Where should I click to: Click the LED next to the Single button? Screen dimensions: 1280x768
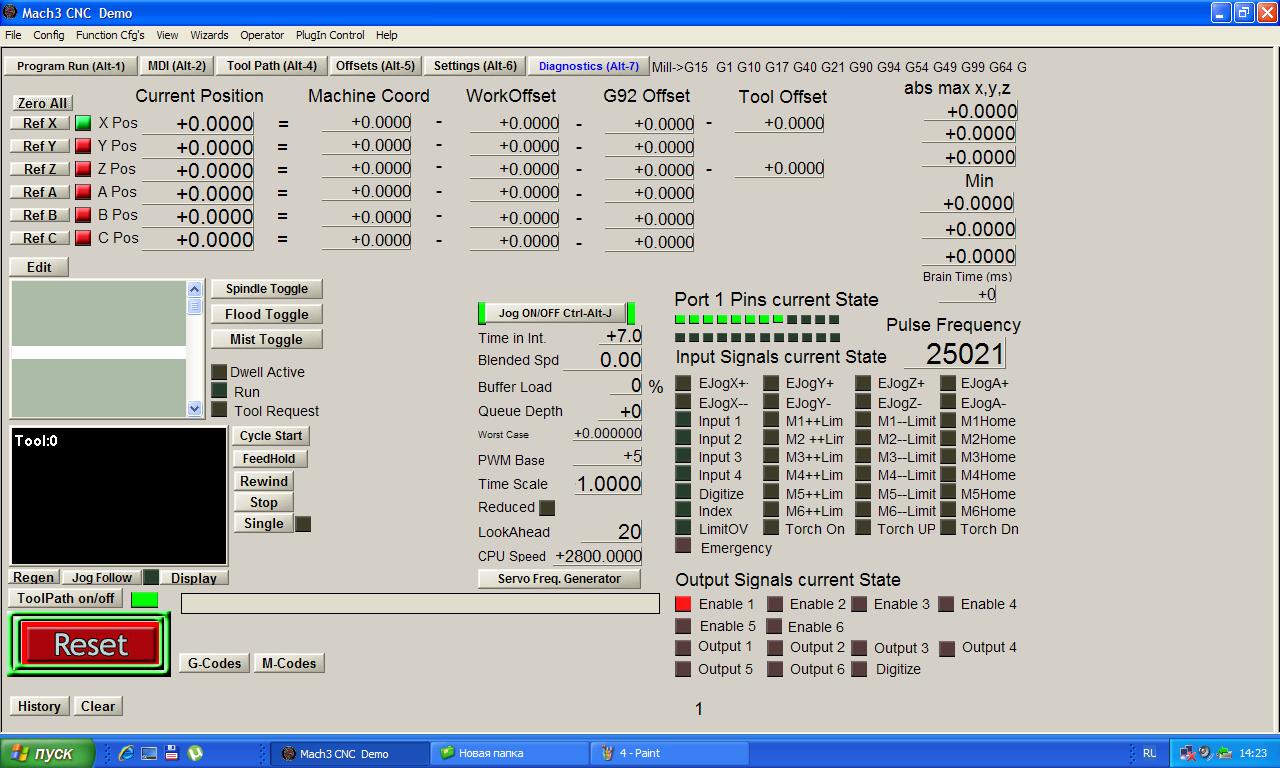click(303, 524)
